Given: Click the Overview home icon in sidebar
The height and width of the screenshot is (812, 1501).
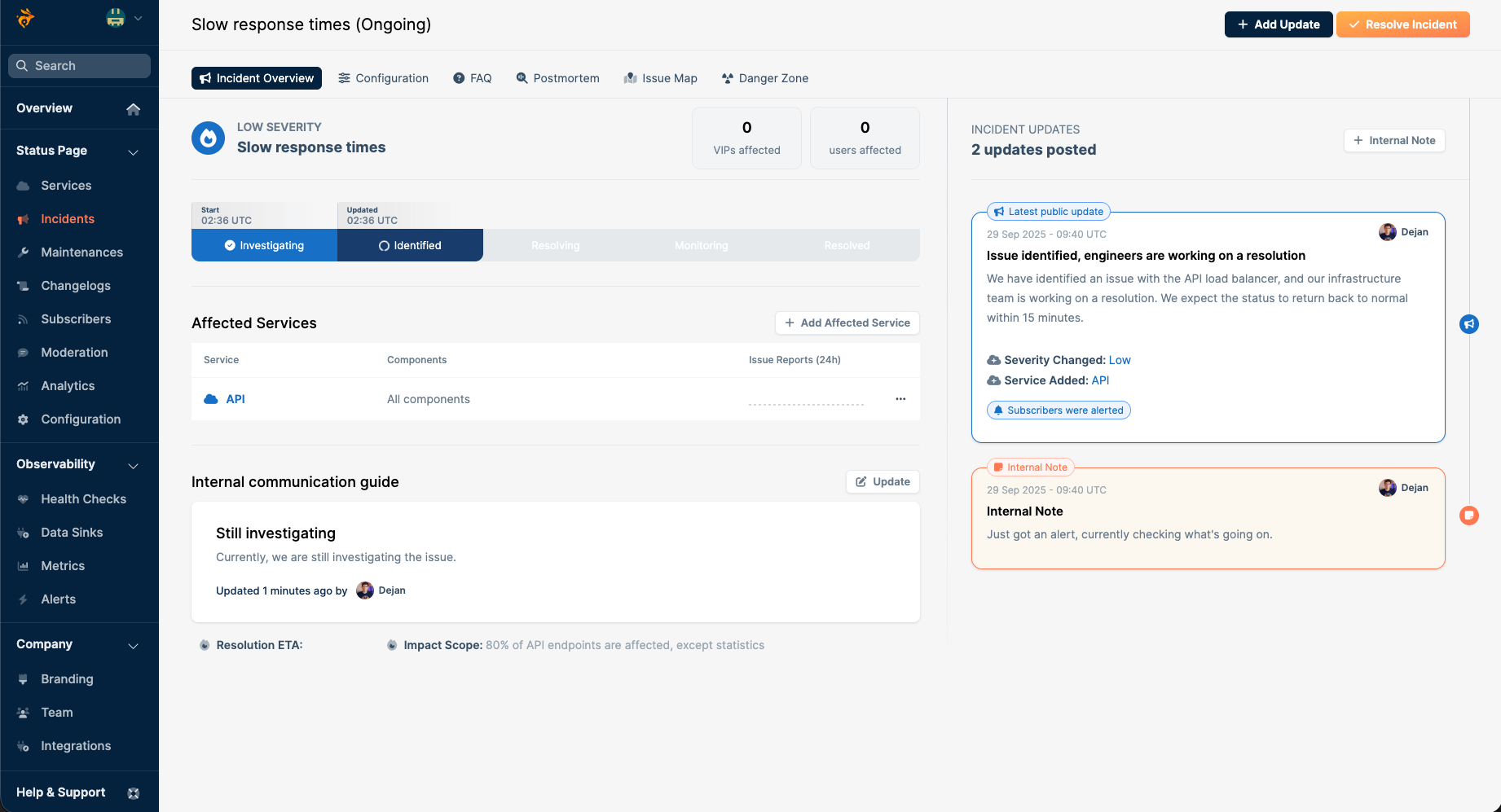Looking at the screenshot, I should (134, 109).
